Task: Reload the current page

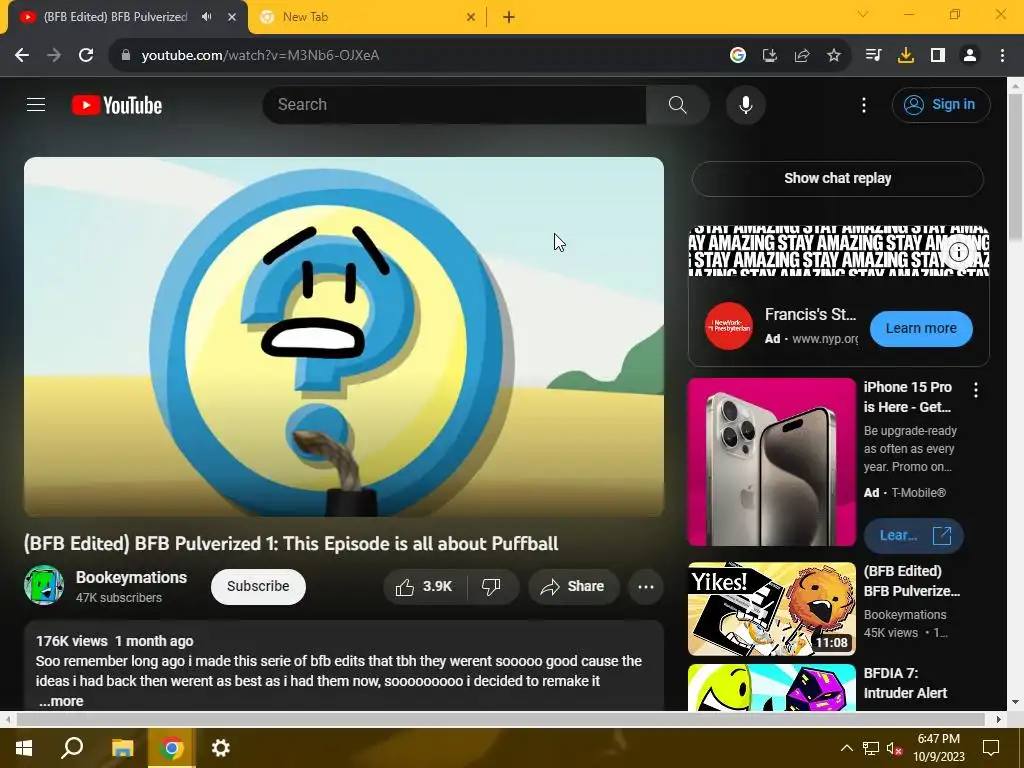Action: click(86, 56)
